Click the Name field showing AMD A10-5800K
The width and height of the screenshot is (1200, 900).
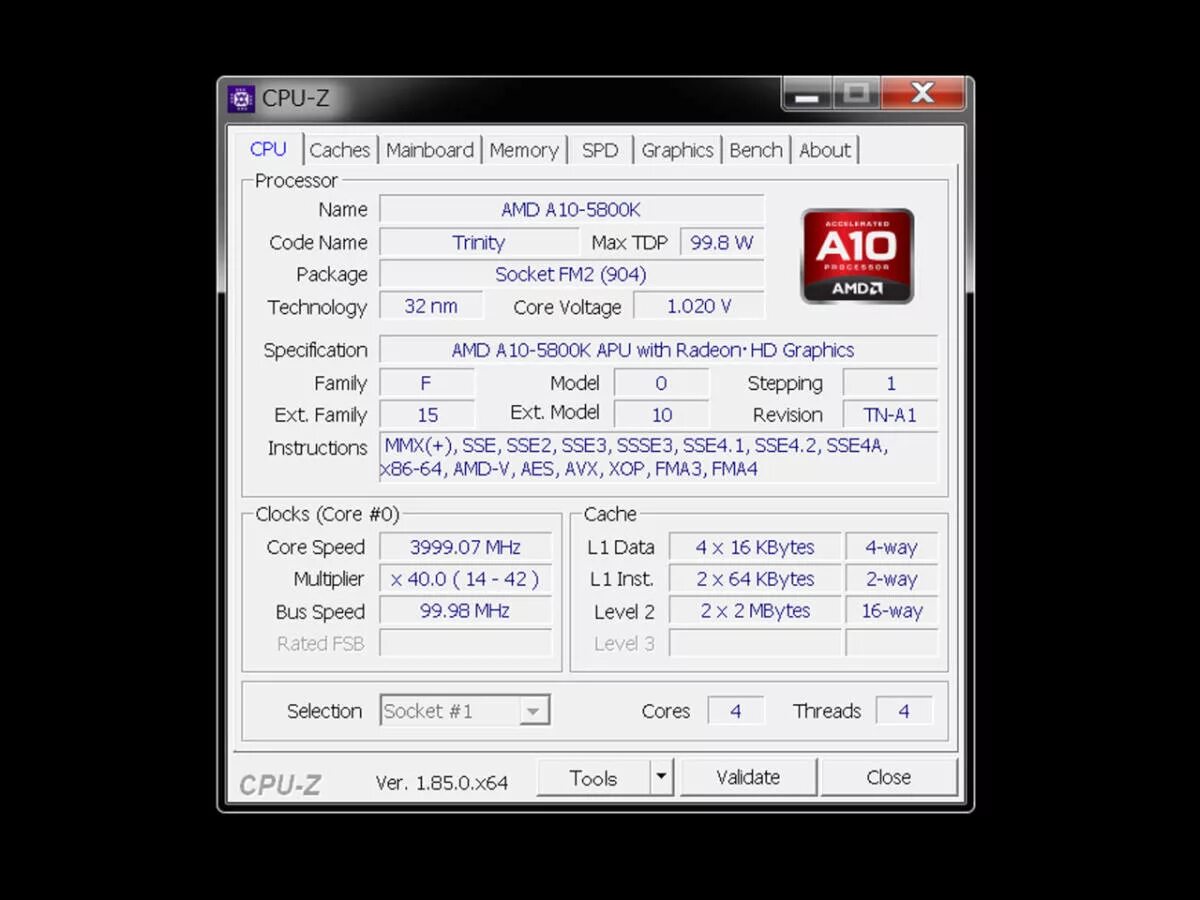(571, 209)
